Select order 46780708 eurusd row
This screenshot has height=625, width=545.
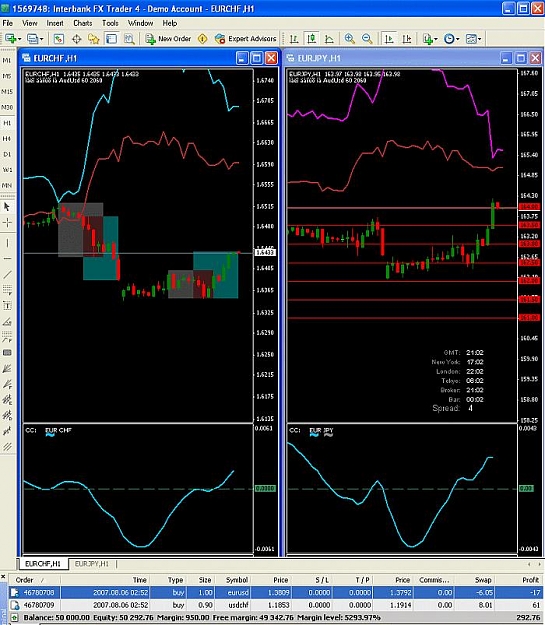(x=275, y=592)
